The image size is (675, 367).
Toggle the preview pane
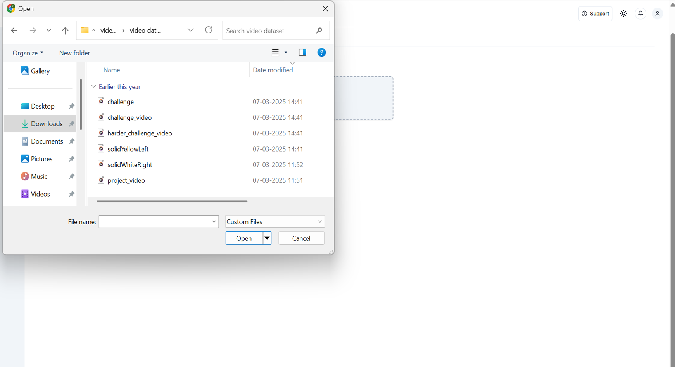pyautogui.click(x=303, y=52)
